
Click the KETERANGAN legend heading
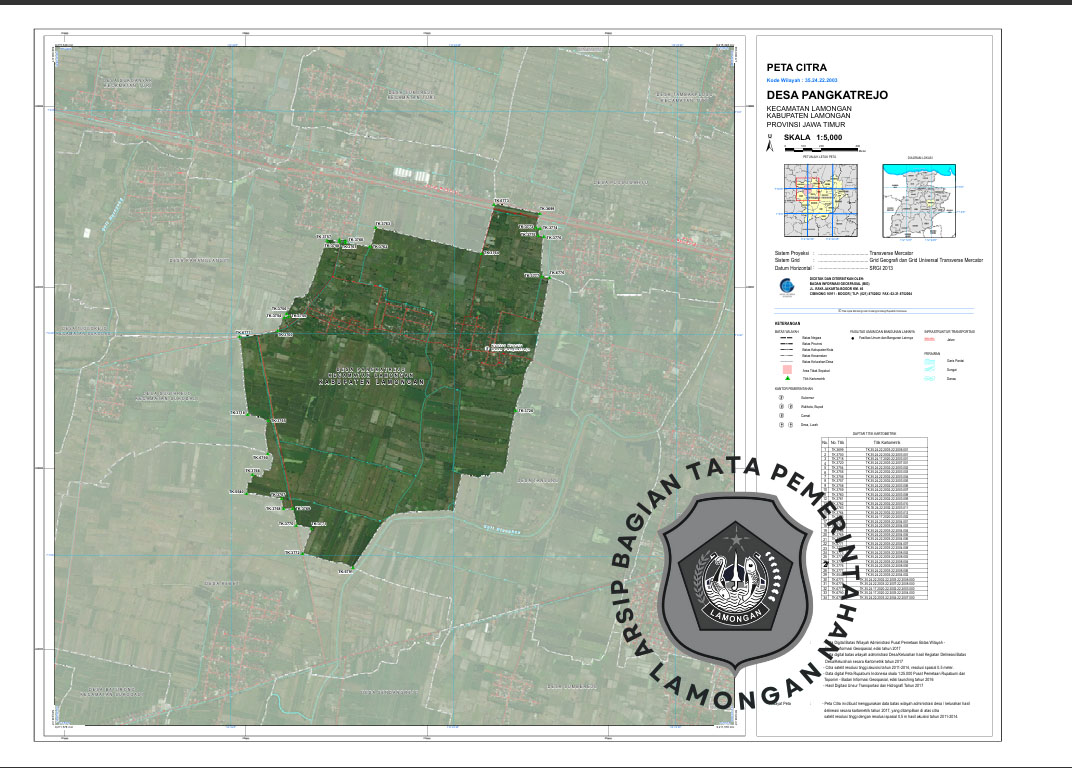click(x=788, y=323)
